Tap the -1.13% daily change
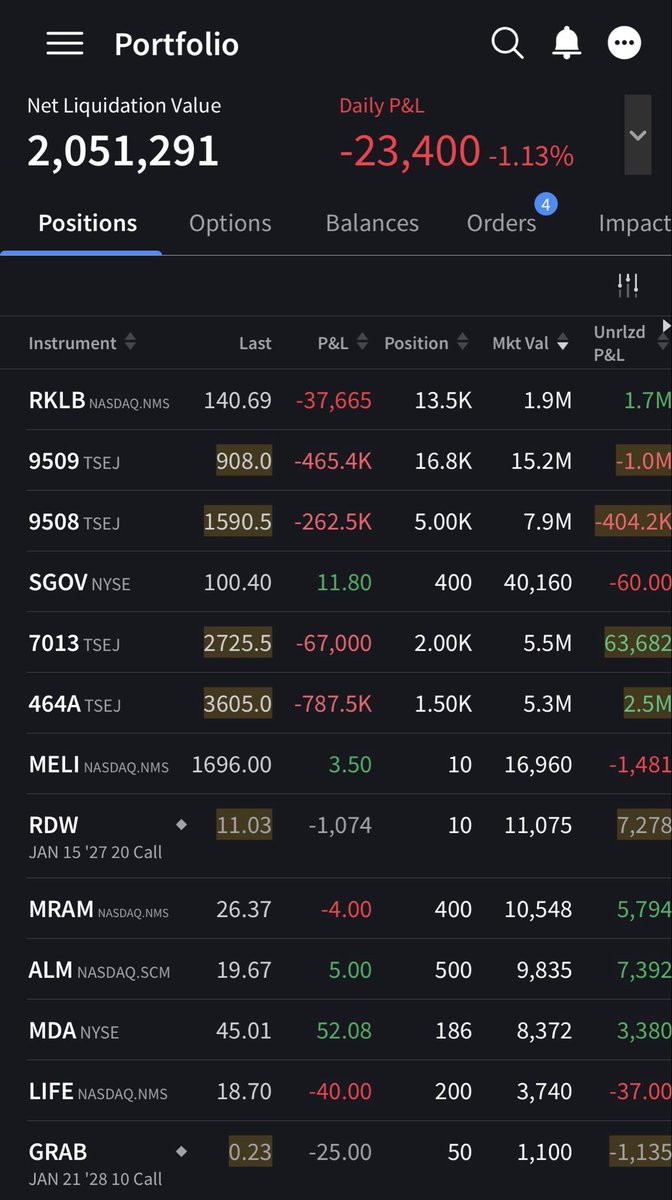 pyautogui.click(x=531, y=156)
